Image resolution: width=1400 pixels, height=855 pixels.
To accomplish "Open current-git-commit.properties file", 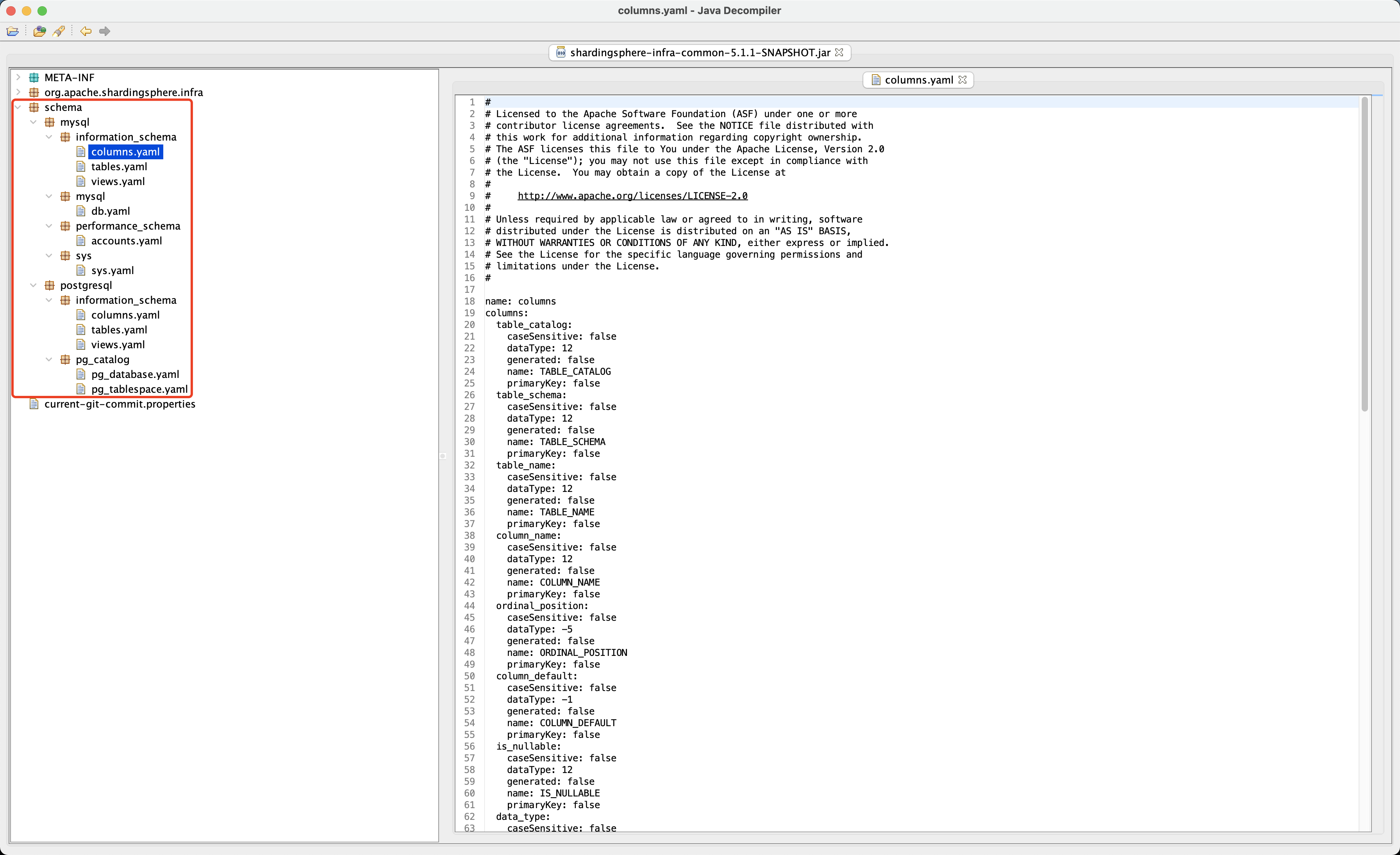I will click(119, 404).
